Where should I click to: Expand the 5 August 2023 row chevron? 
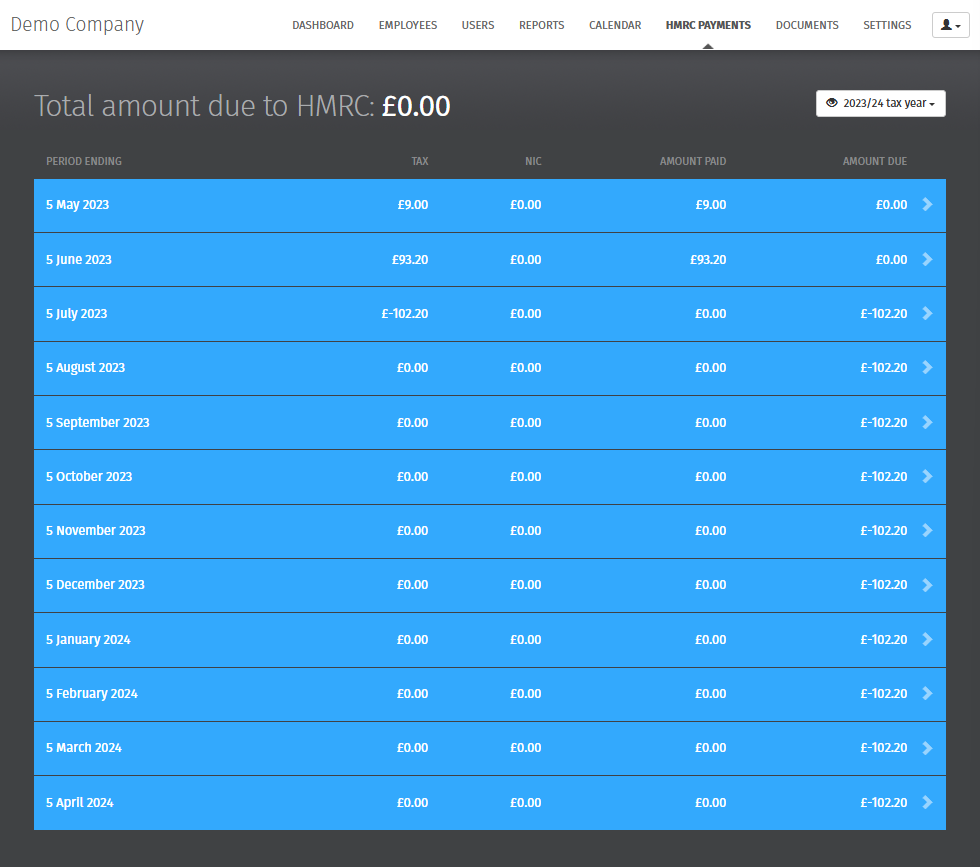coord(928,368)
